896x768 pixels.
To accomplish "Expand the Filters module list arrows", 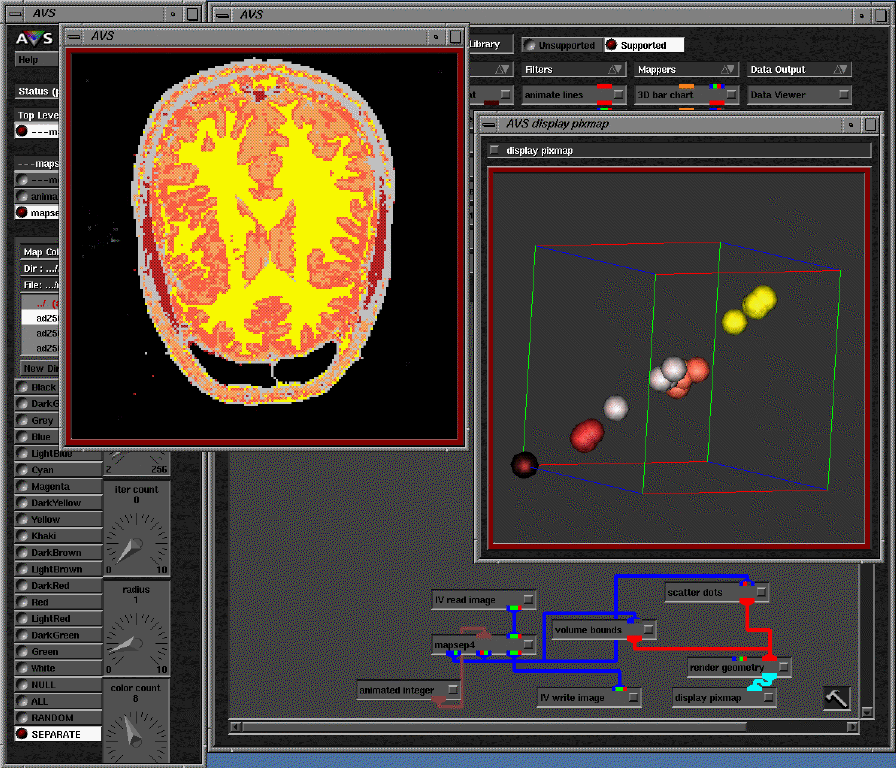I will pyautogui.click(x=615, y=70).
